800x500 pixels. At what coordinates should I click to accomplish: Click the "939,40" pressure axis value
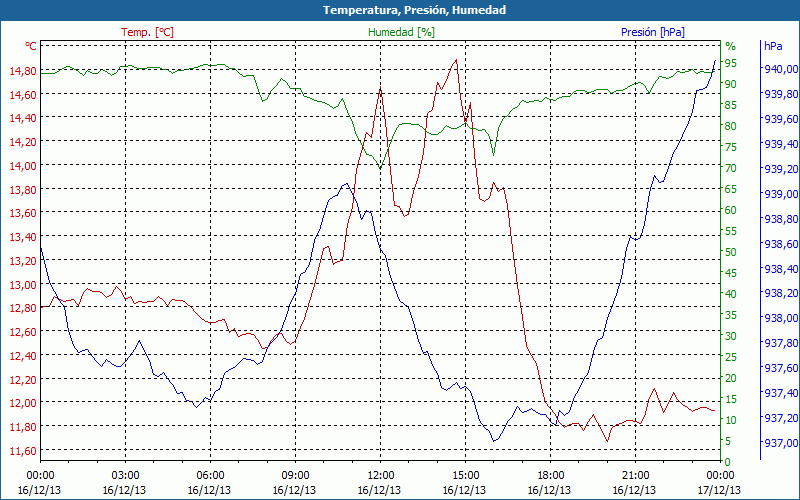[780, 144]
